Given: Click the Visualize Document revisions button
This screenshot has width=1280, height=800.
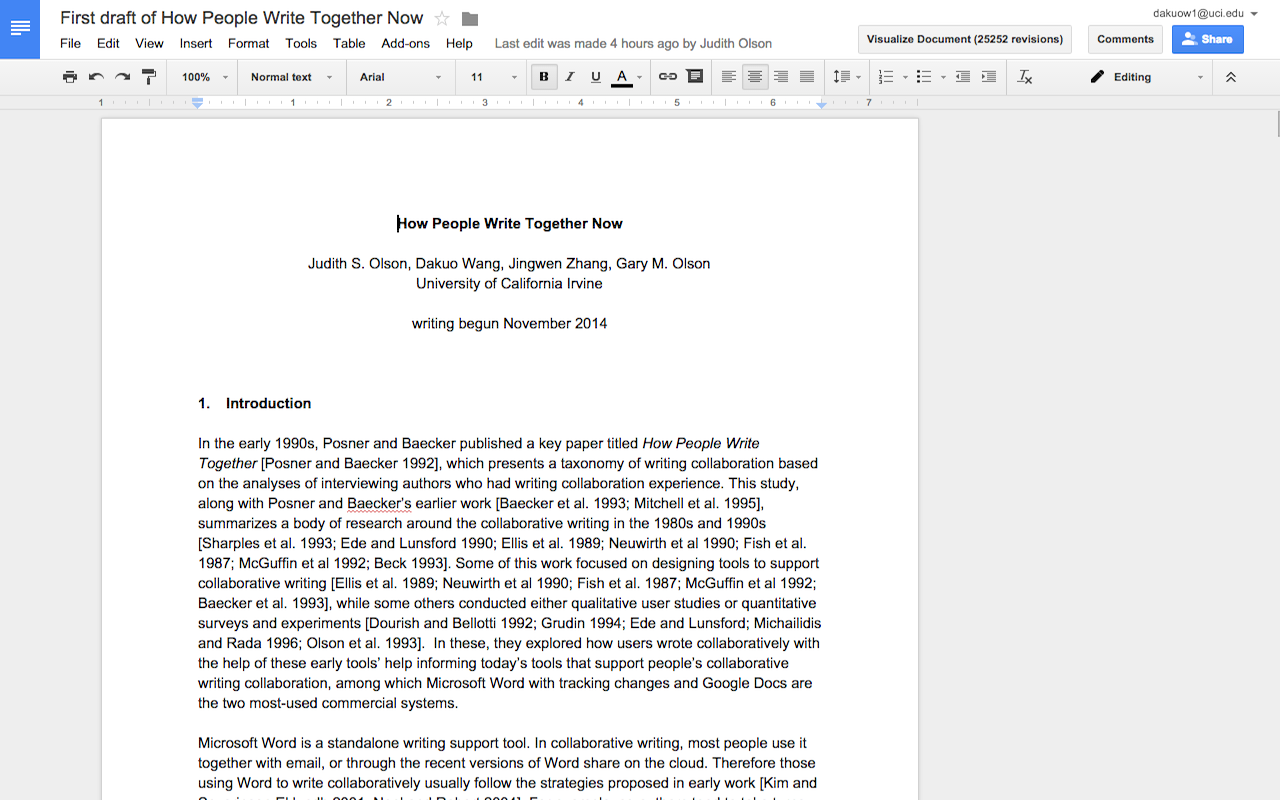Looking at the screenshot, I should click(965, 39).
